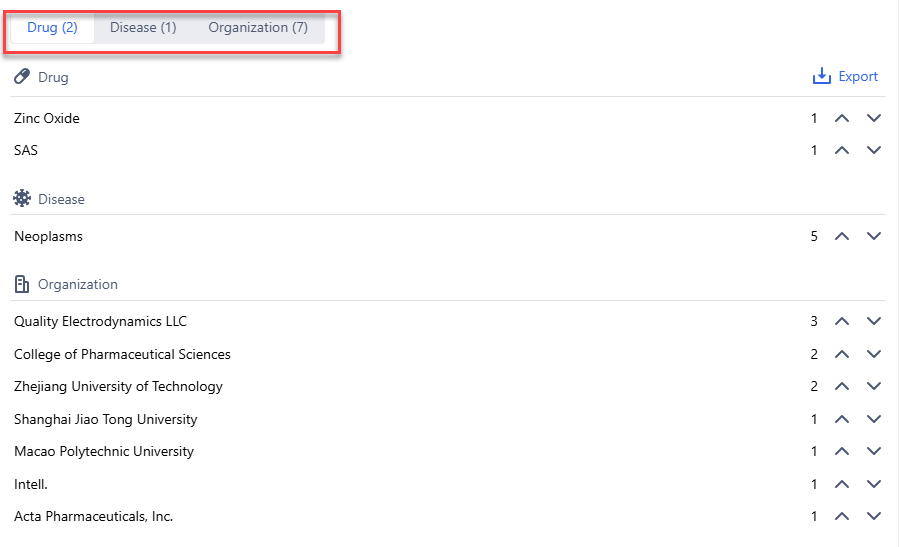Click the pill icon beside Drug heading
Screen dimensions: 899x547
[x=22, y=77]
